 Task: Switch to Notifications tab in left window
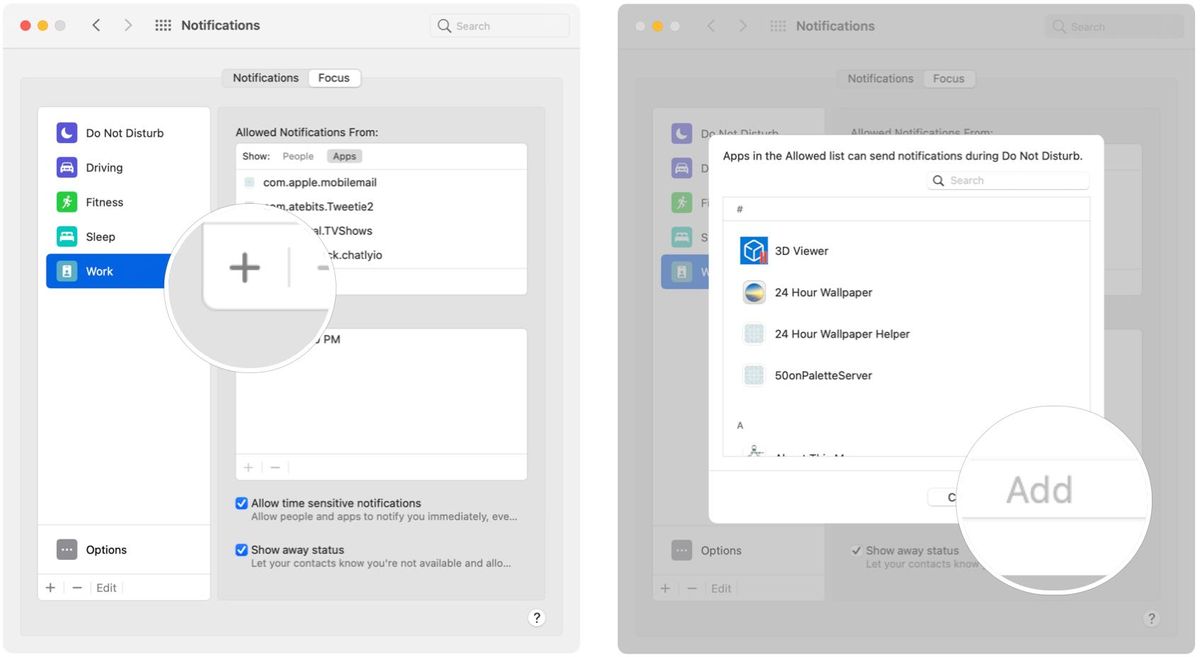(x=266, y=78)
